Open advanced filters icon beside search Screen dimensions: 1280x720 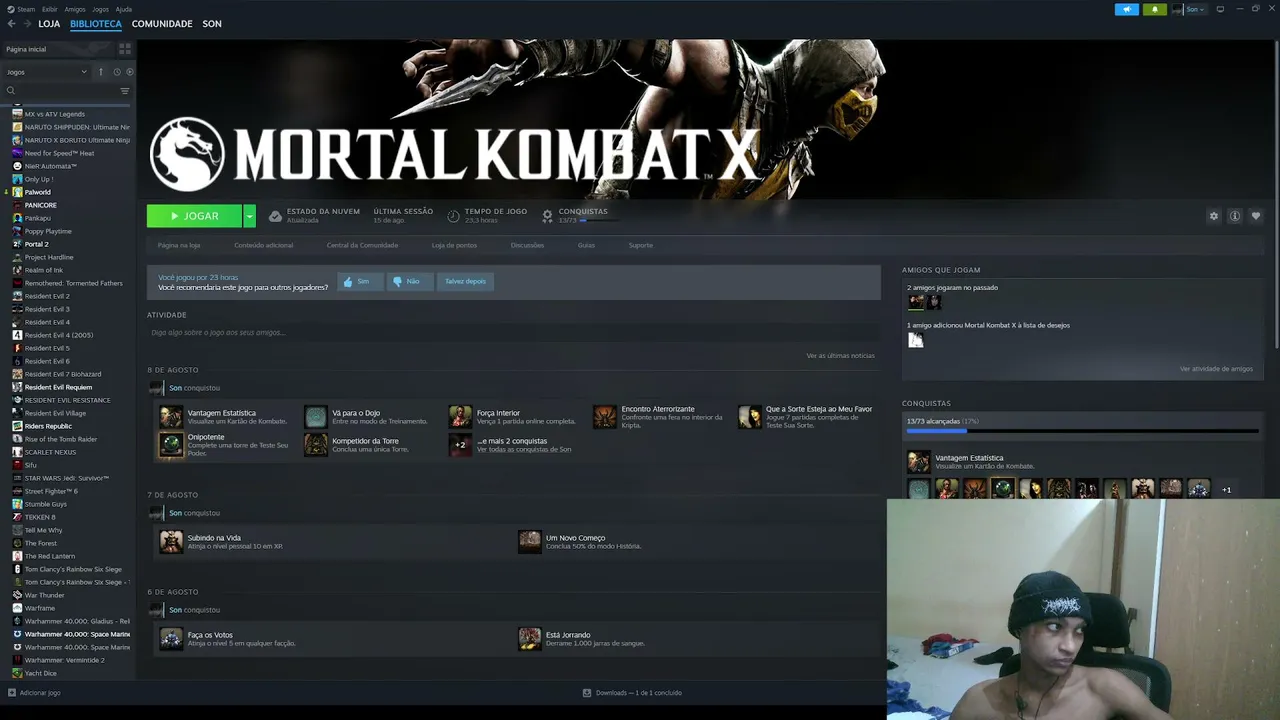pos(125,91)
